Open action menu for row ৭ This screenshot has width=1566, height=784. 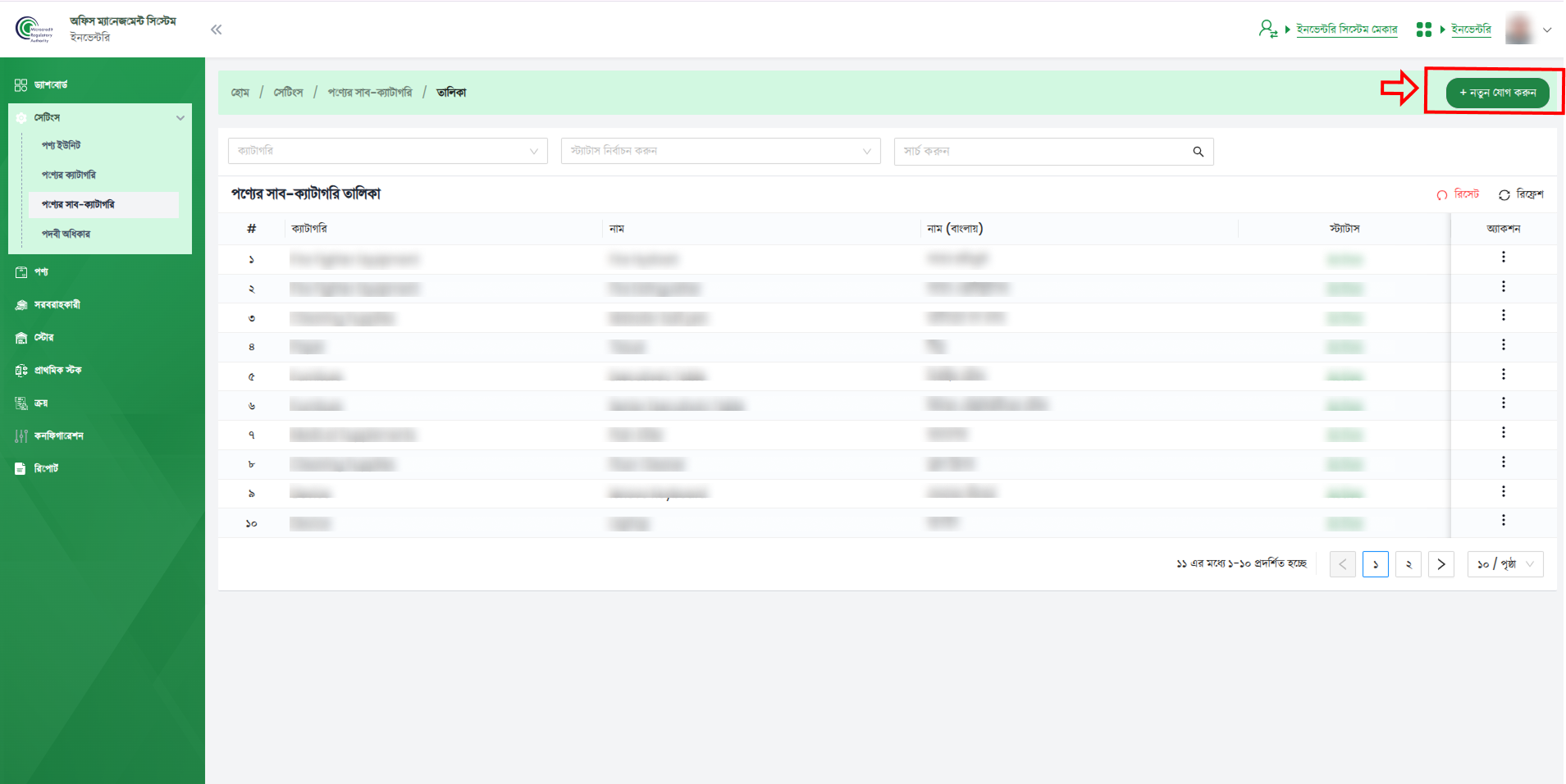(1503, 433)
